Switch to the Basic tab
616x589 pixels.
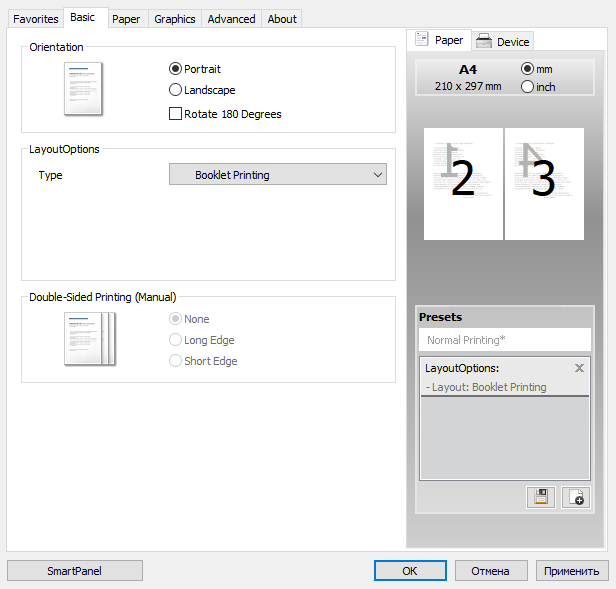pyautogui.click(x=85, y=18)
